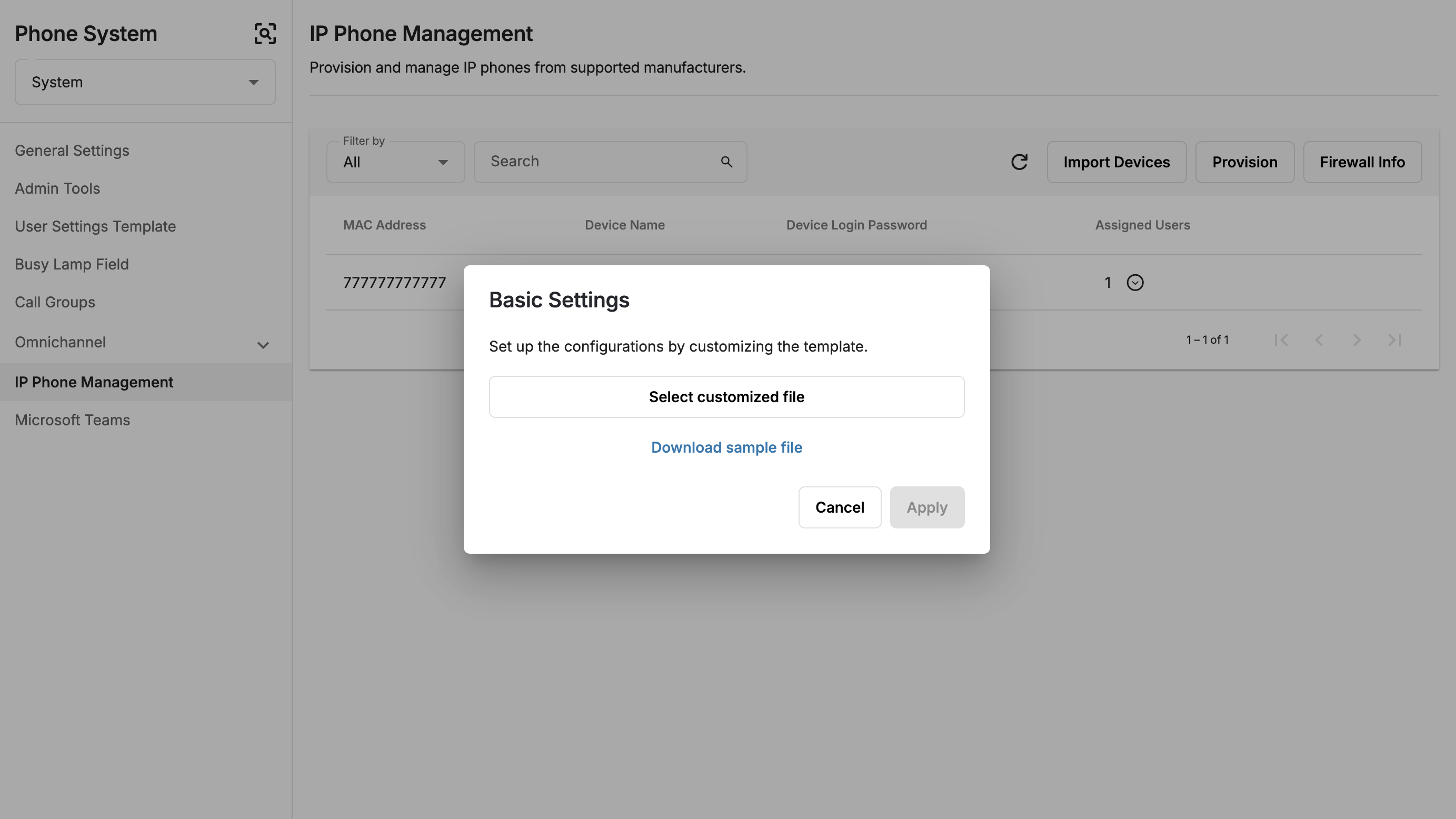
Task: Click the search scan icon beside Phone System
Action: [265, 34]
